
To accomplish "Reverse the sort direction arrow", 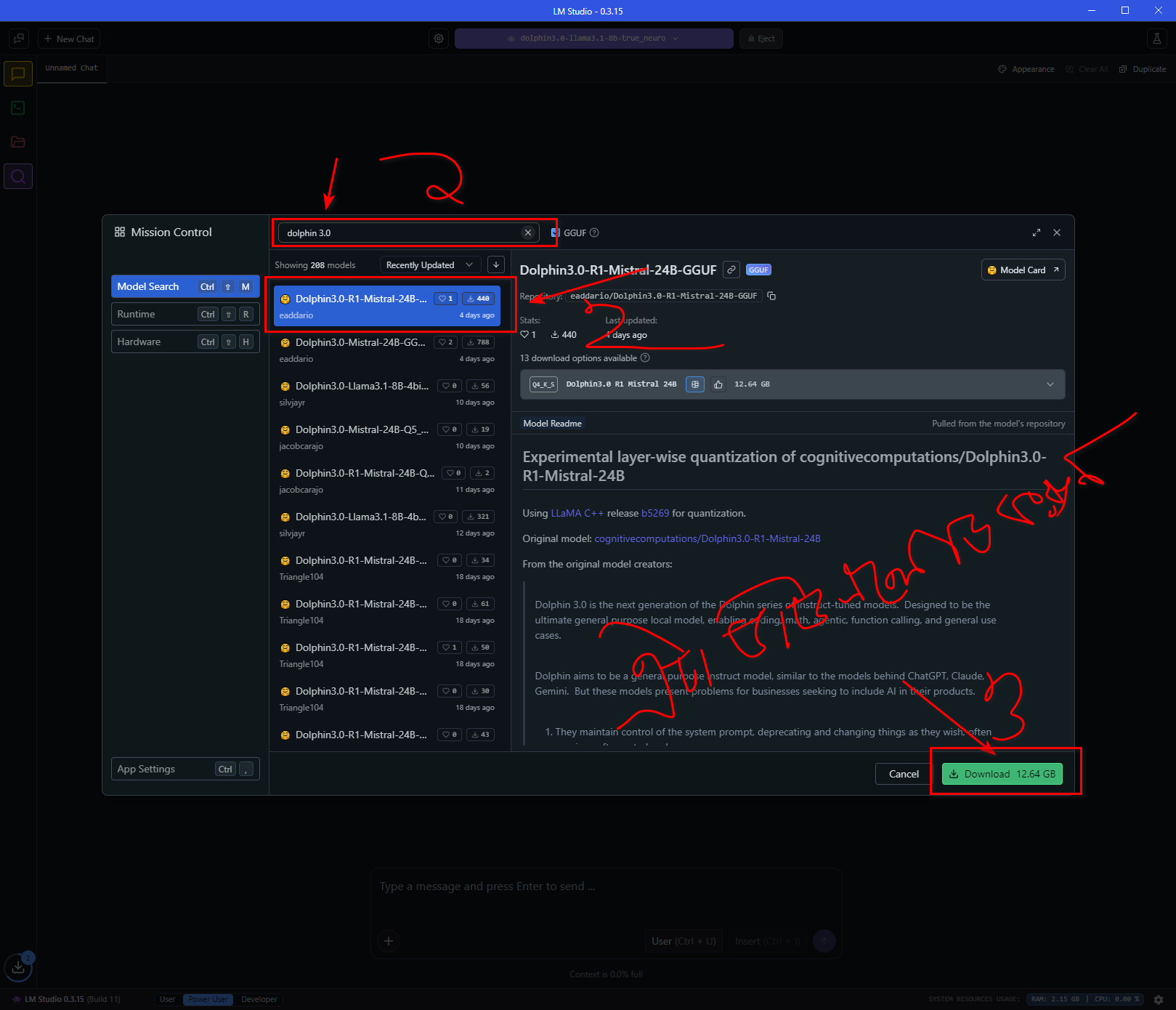I will point(495,264).
